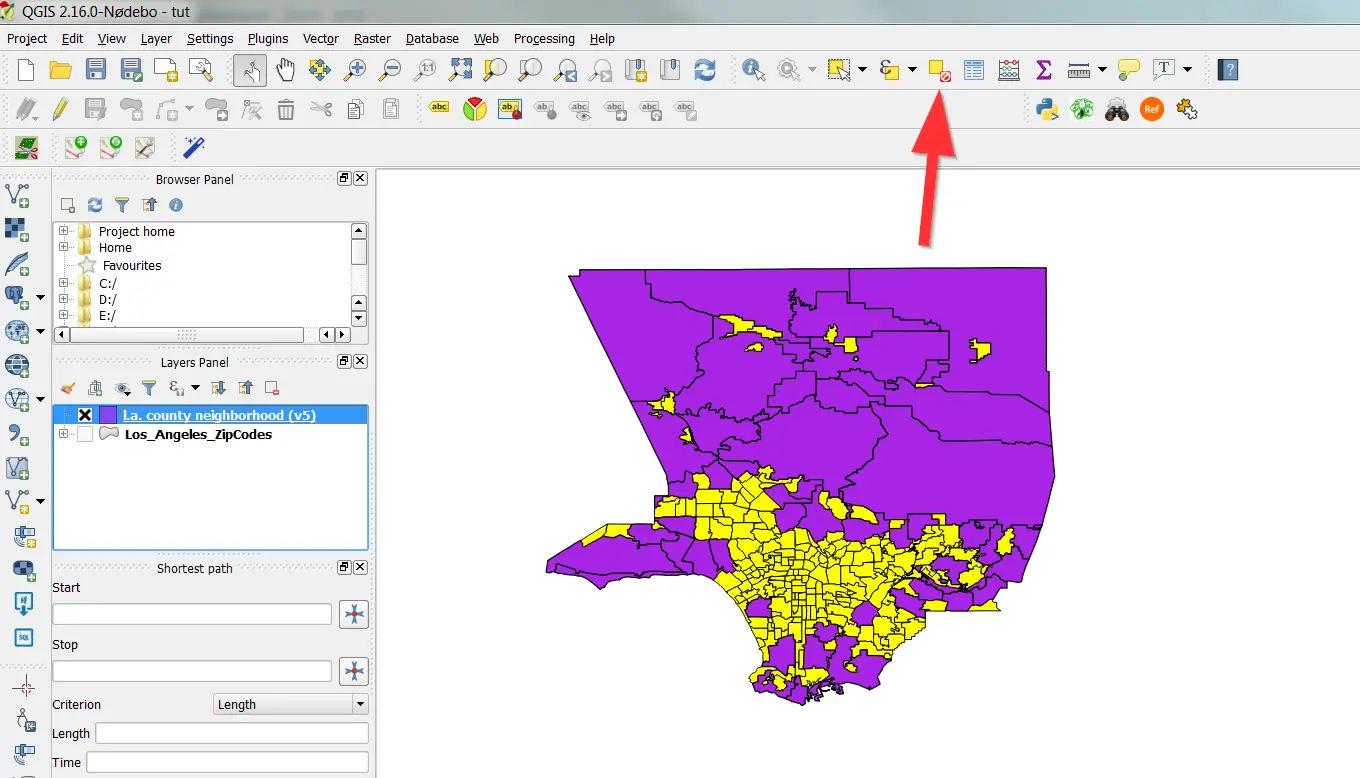Screen dimensions: 1360x778
Task: Show the Statistical Summary sigma icon
Action: click(1044, 70)
